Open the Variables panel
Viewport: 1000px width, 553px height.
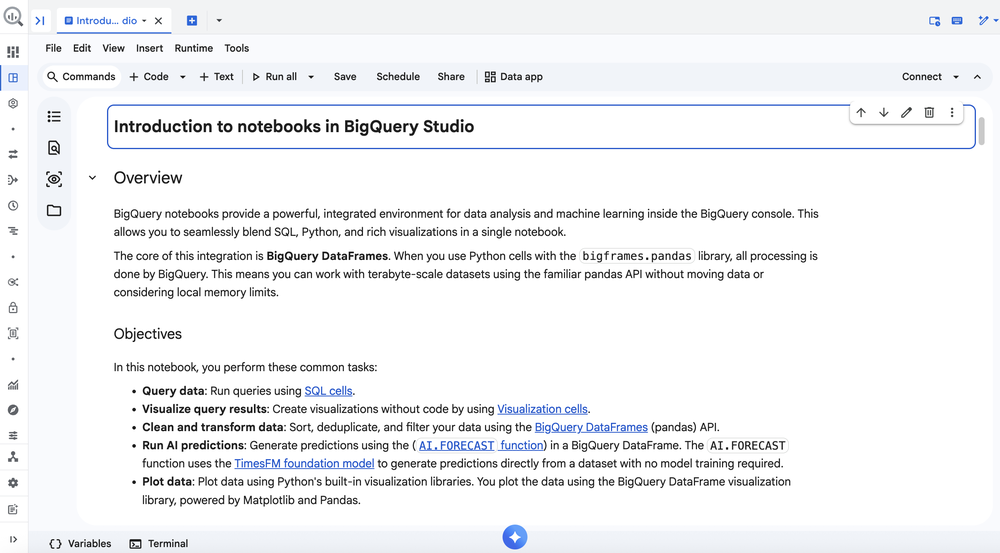coord(80,543)
